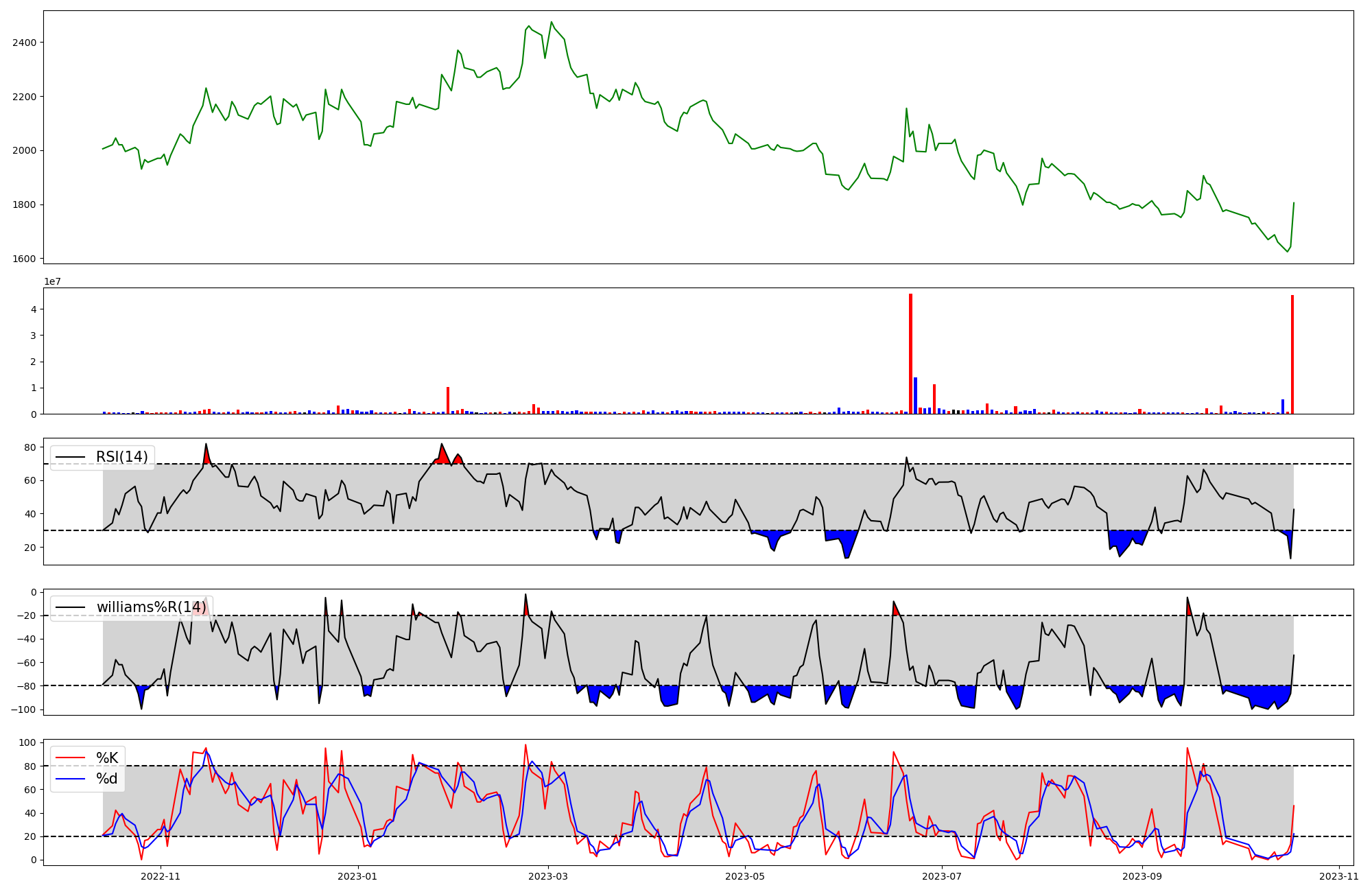Click the 2022-11 date axis label

(x=160, y=876)
